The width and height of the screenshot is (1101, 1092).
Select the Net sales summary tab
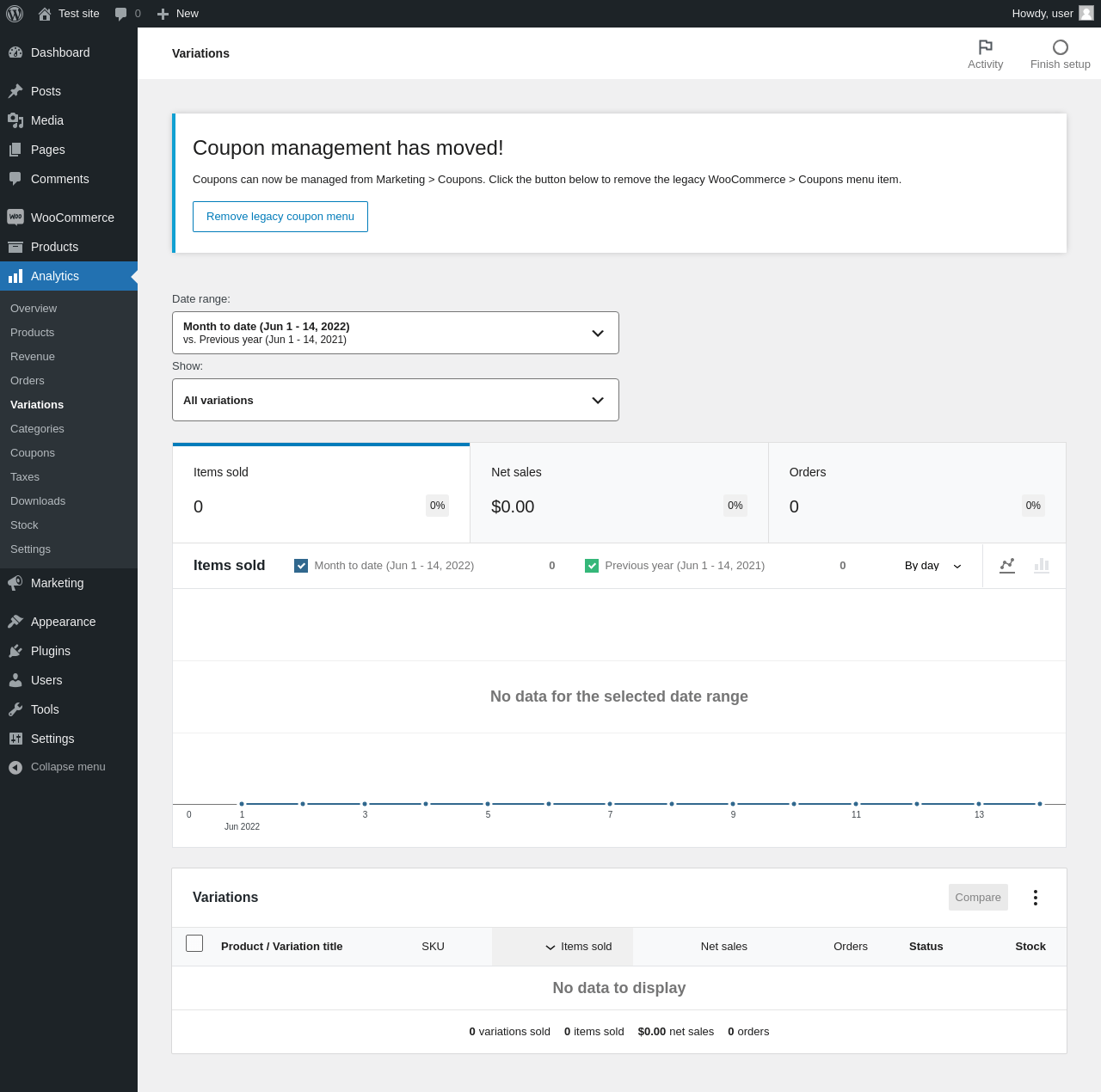[x=619, y=493]
